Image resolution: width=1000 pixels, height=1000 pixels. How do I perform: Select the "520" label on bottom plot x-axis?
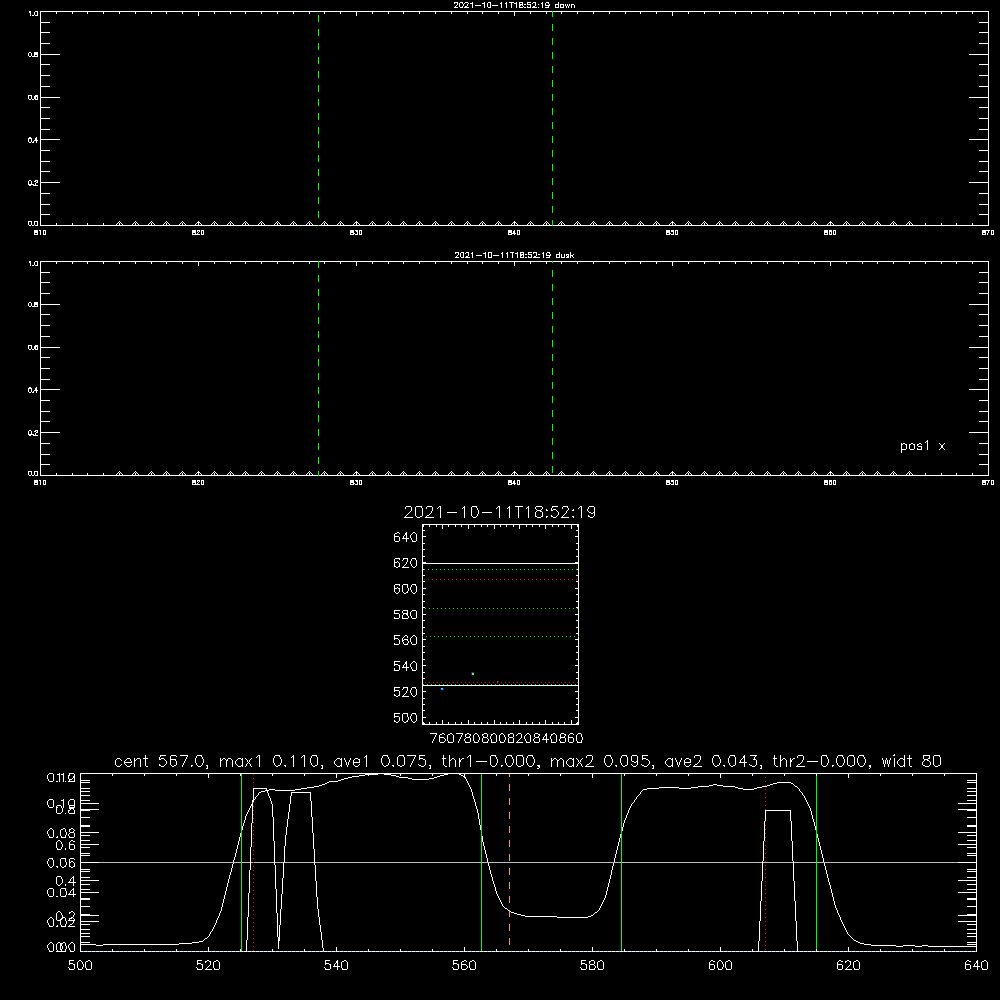pyautogui.click(x=209, y=966)
